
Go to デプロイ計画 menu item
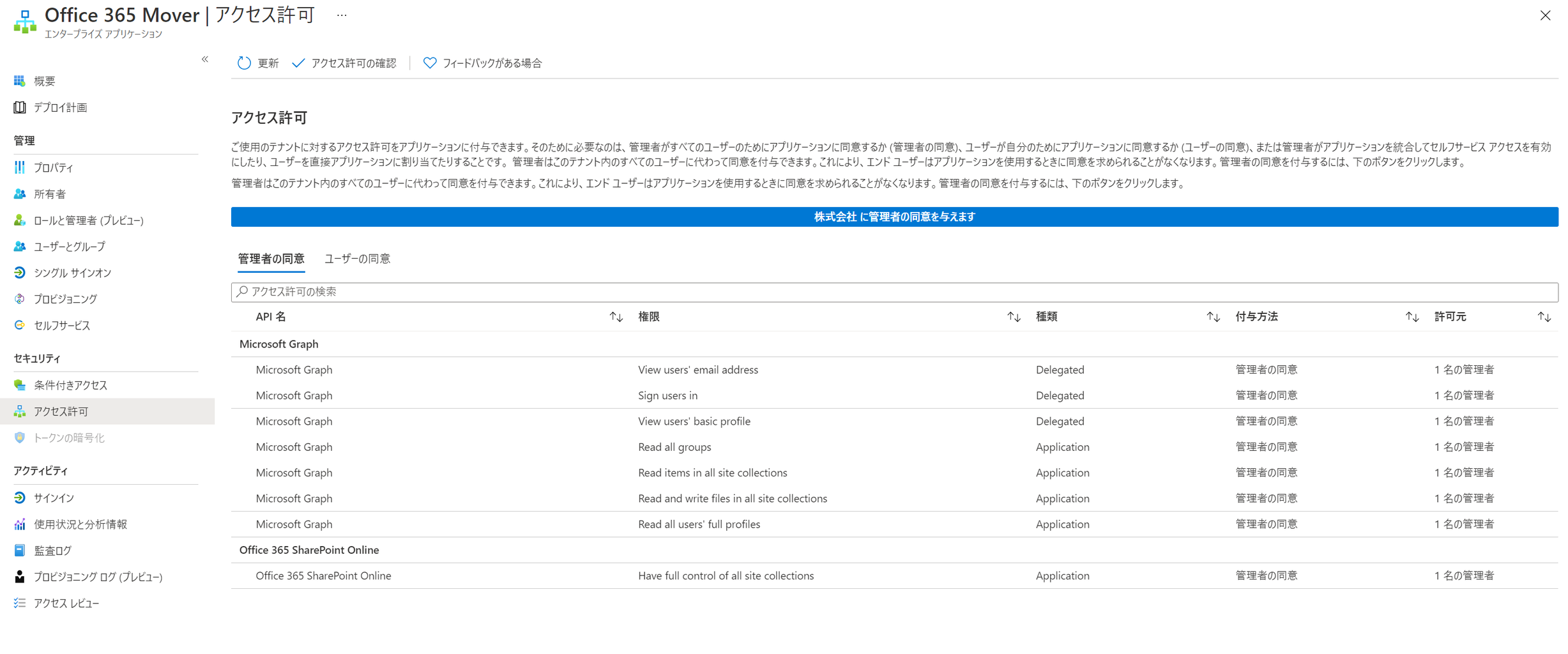coord(61,107)
